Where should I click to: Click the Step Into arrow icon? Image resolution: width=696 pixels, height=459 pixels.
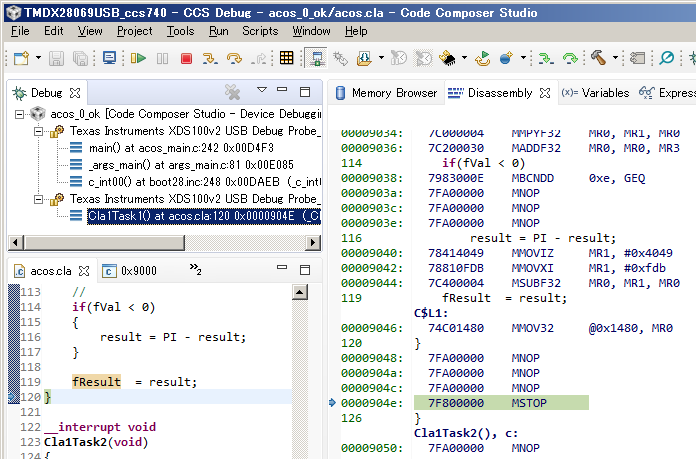[210, 58]
